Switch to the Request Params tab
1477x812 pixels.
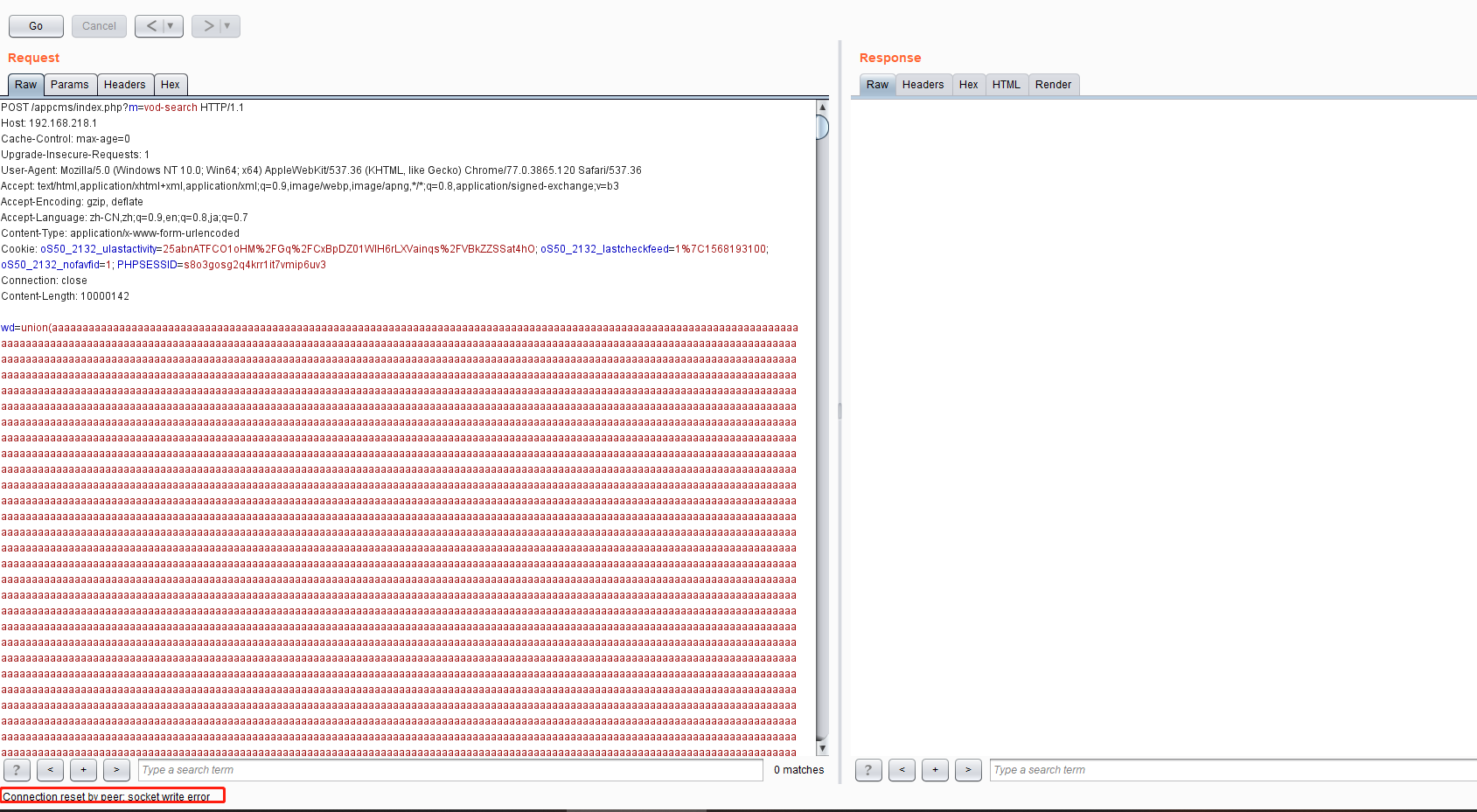(x=70, y=85)
